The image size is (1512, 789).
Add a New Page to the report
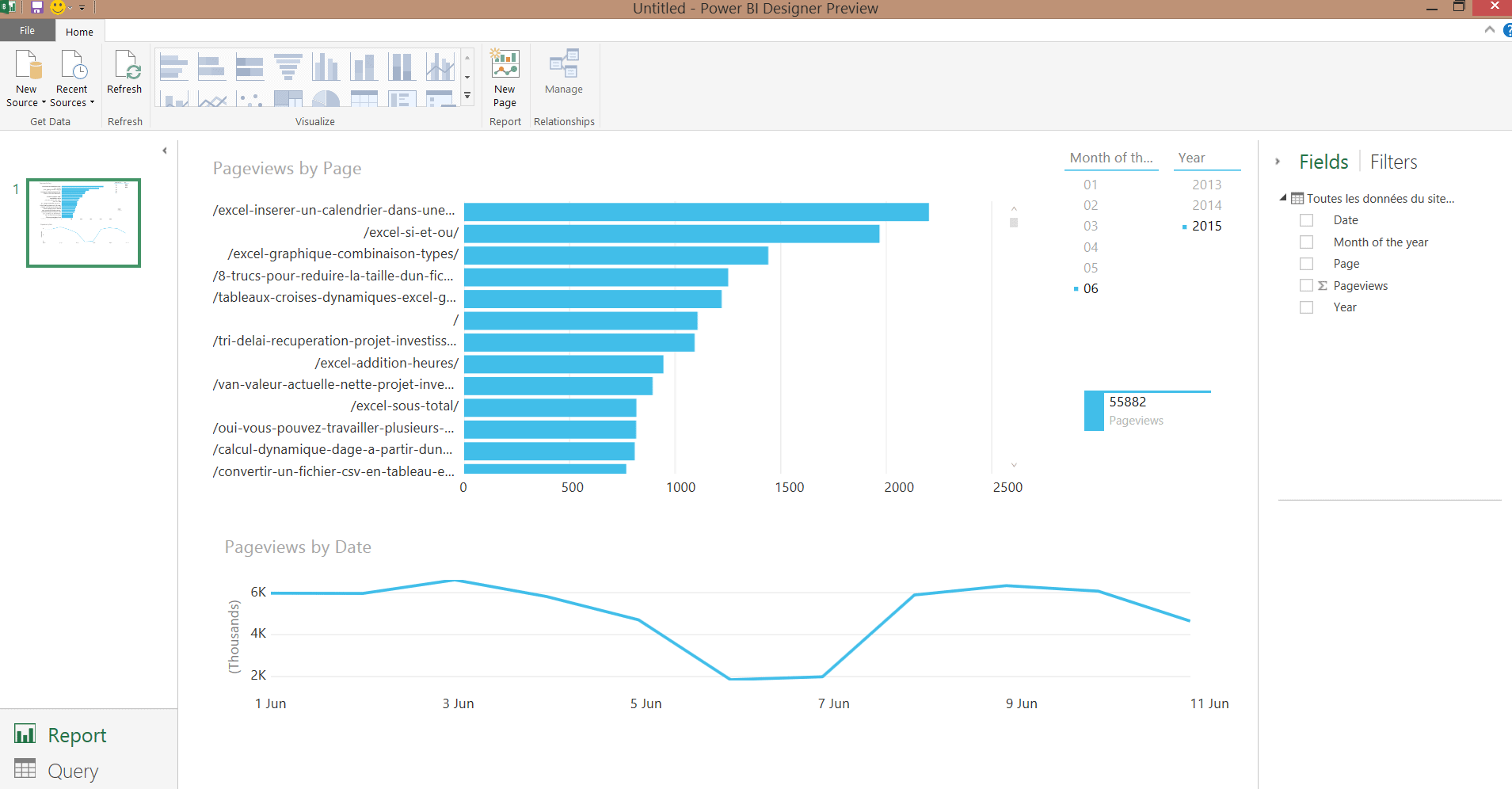pyautogui.click(x=505, y=78)
